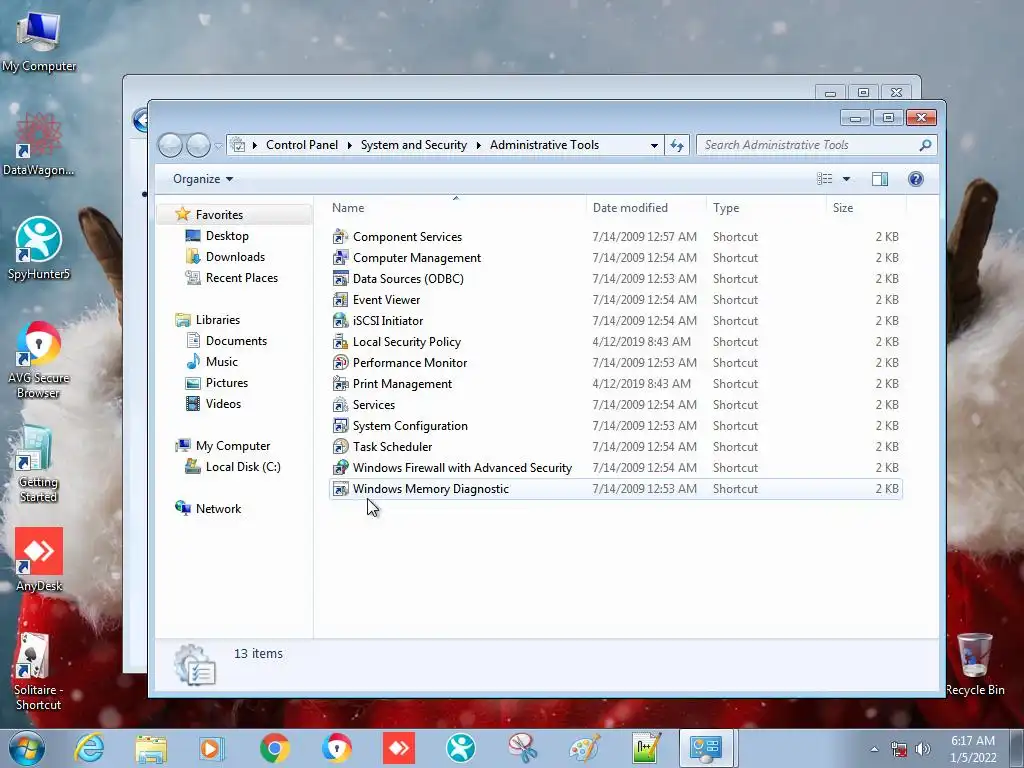Open the Videos library
The width and height of the screenshot is (1024, 768).
(x=223, y=404)
